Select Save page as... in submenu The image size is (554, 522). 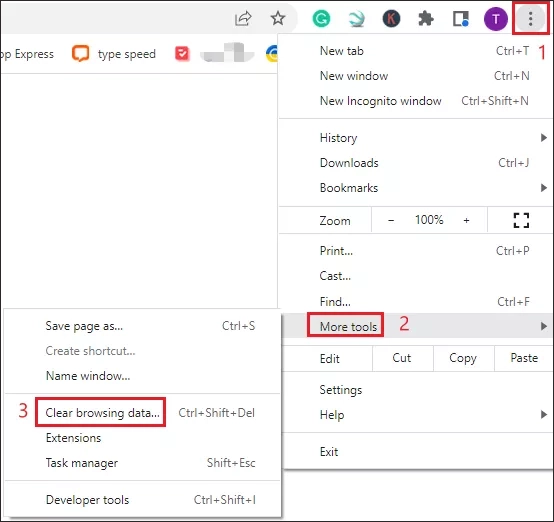142,326
